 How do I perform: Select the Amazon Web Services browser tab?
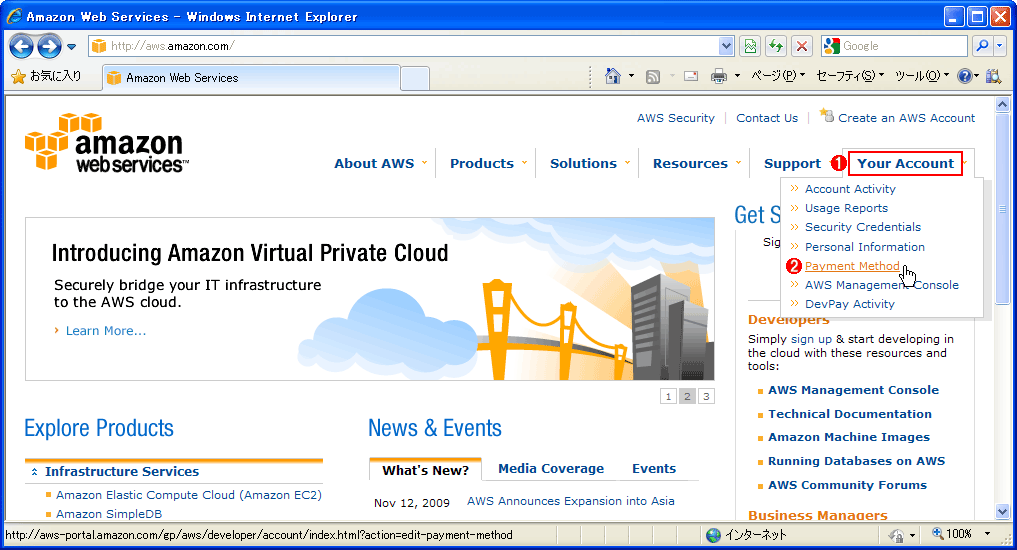(x=251, y=78)
